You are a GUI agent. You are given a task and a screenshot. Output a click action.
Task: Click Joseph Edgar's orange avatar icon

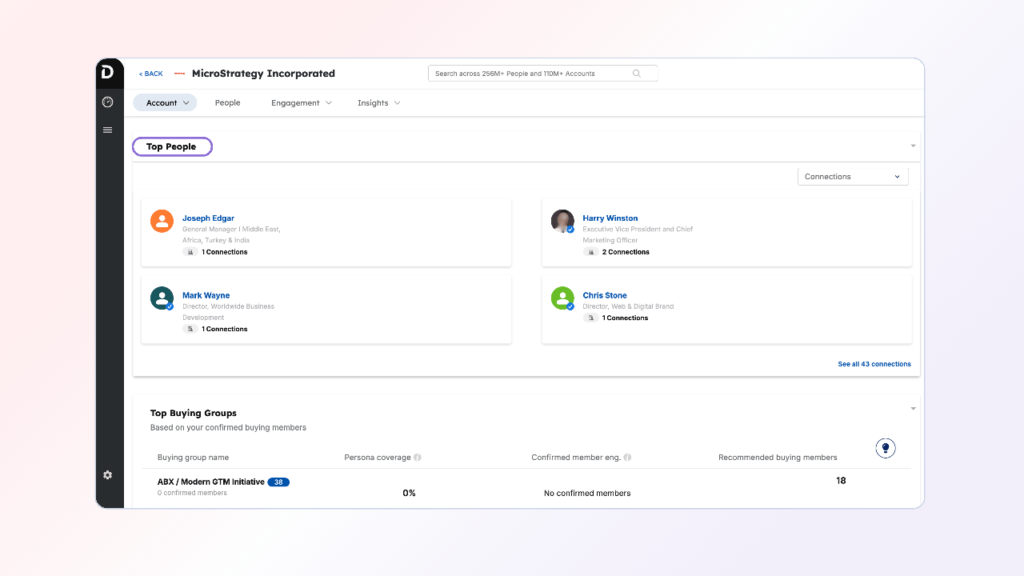[x=162, y=221]
